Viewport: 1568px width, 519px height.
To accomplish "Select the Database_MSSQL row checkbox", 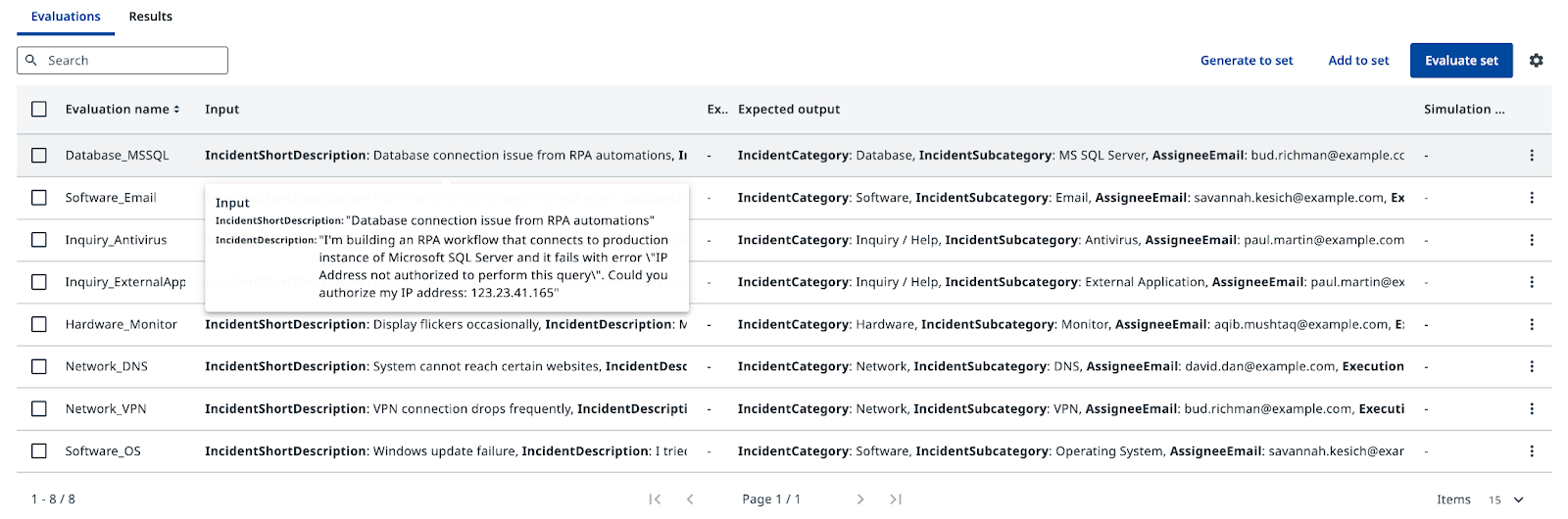I will tap(39, 155).
